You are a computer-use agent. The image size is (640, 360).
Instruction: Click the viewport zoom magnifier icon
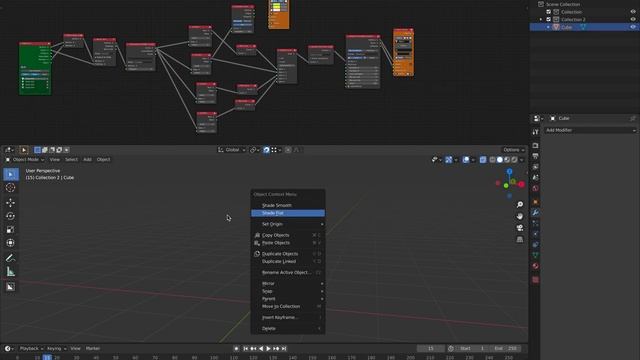tap(520, 204)
